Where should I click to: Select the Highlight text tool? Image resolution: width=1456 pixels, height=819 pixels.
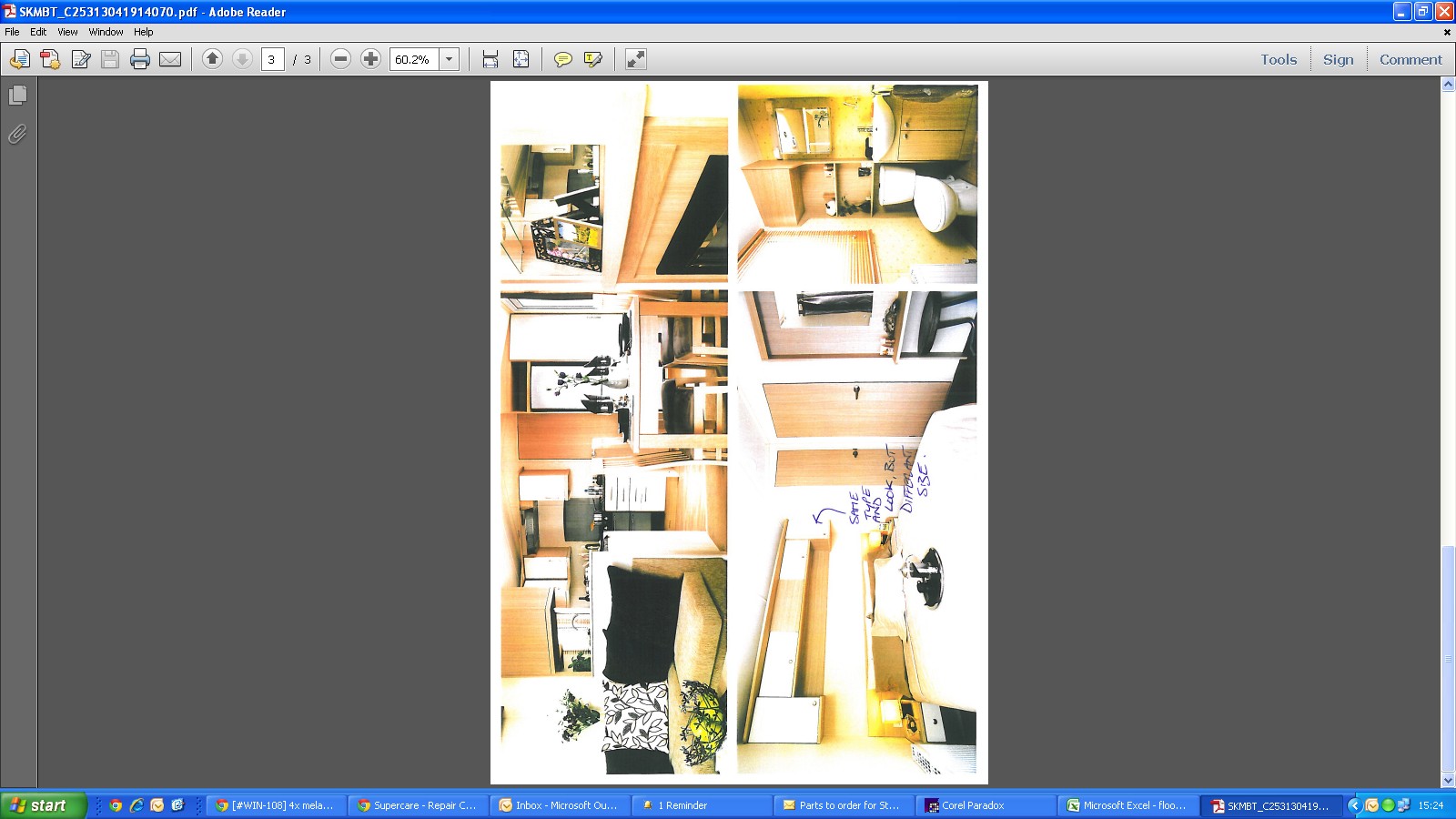pyautogui.click(x=593, y=60)
